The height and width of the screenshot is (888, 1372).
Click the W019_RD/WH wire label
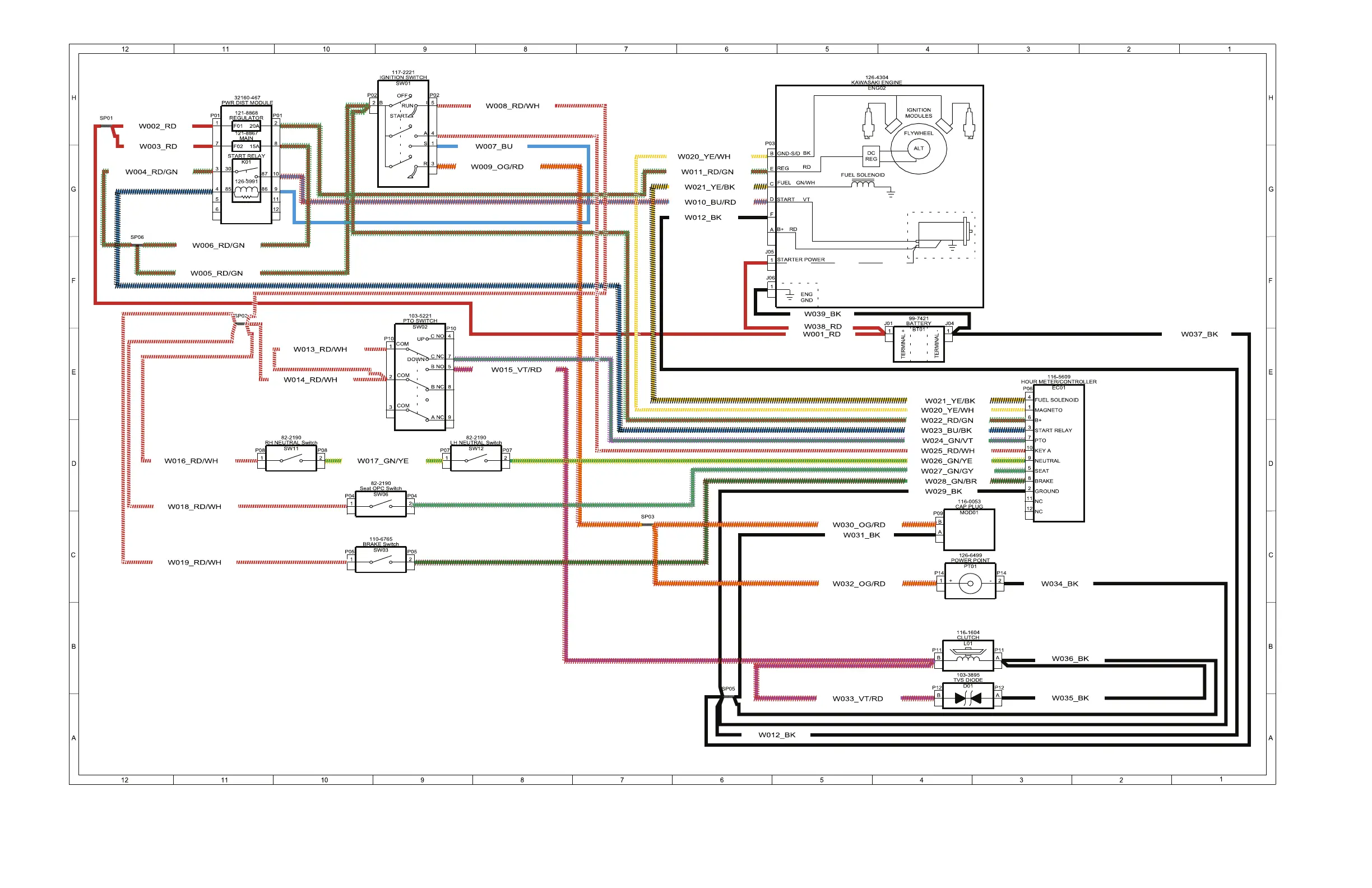pos(194,562)
